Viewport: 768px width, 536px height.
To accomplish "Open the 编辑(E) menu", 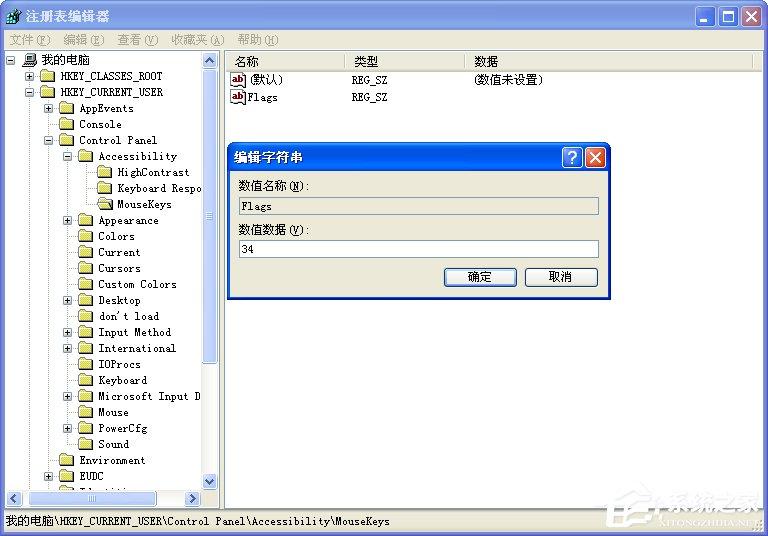I will pos(84,40).
